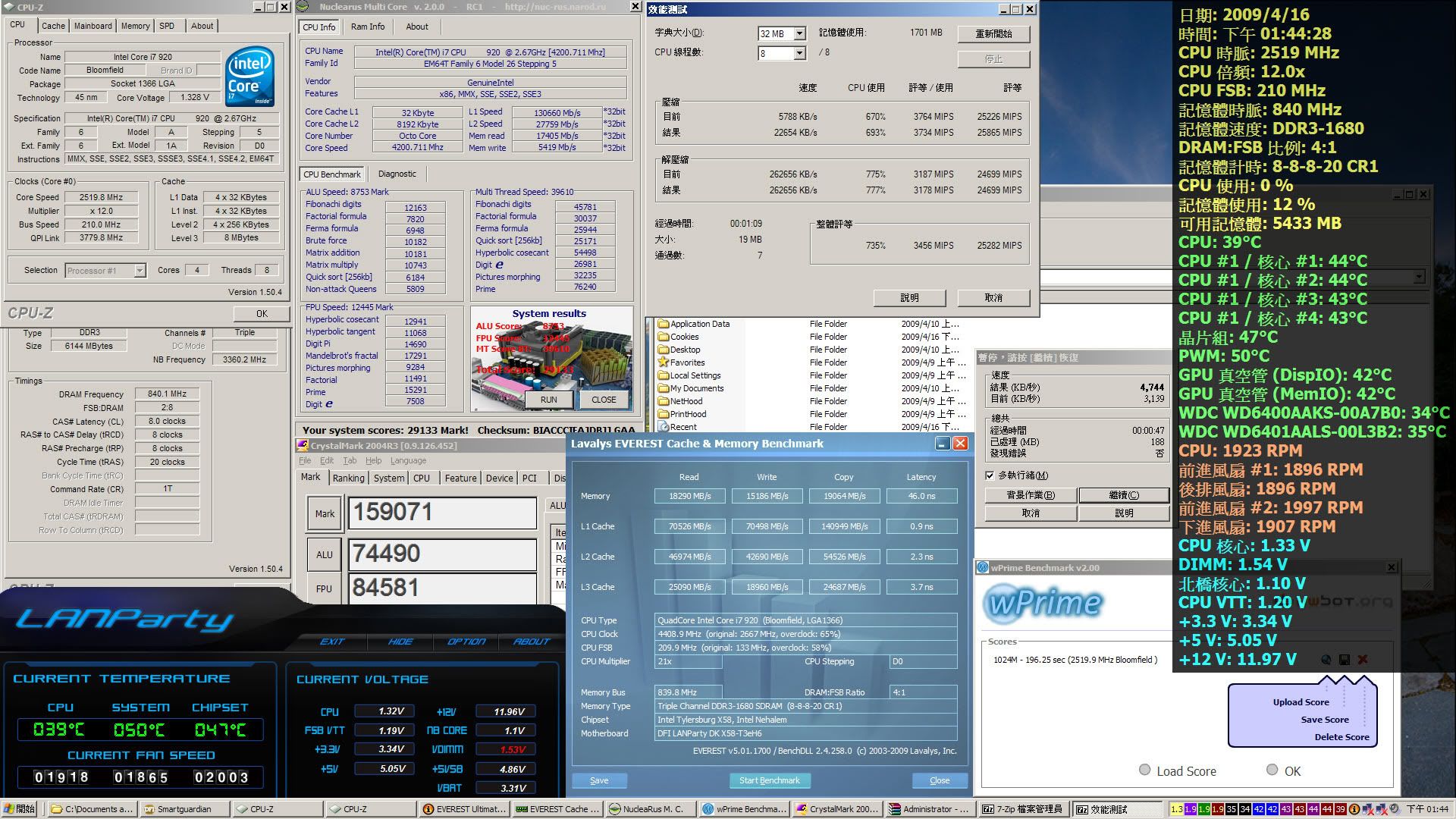The height and width of the screenshot is (819, 1456).
Task: Open EVEREST Ultimate from the taskbar
Action: (464, 809)
